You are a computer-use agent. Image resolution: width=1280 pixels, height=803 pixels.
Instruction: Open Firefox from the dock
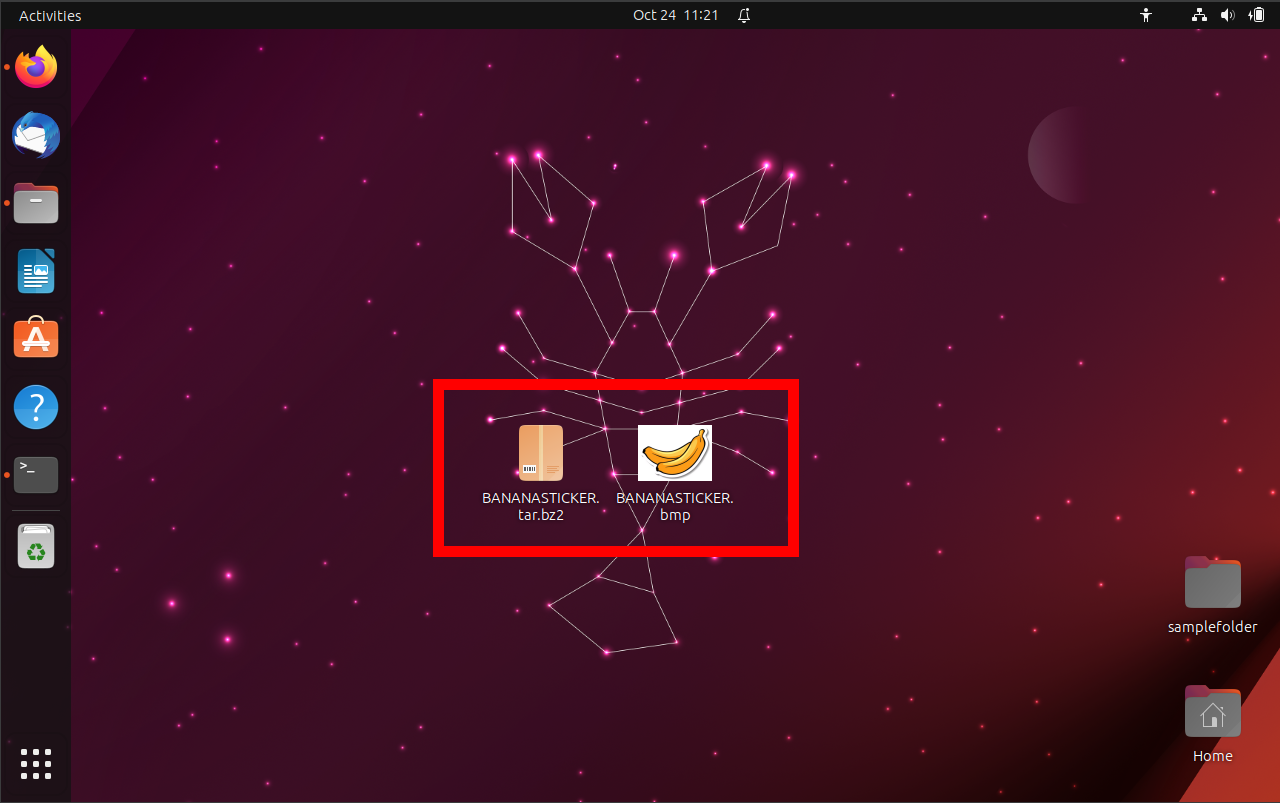pos(36,67)
